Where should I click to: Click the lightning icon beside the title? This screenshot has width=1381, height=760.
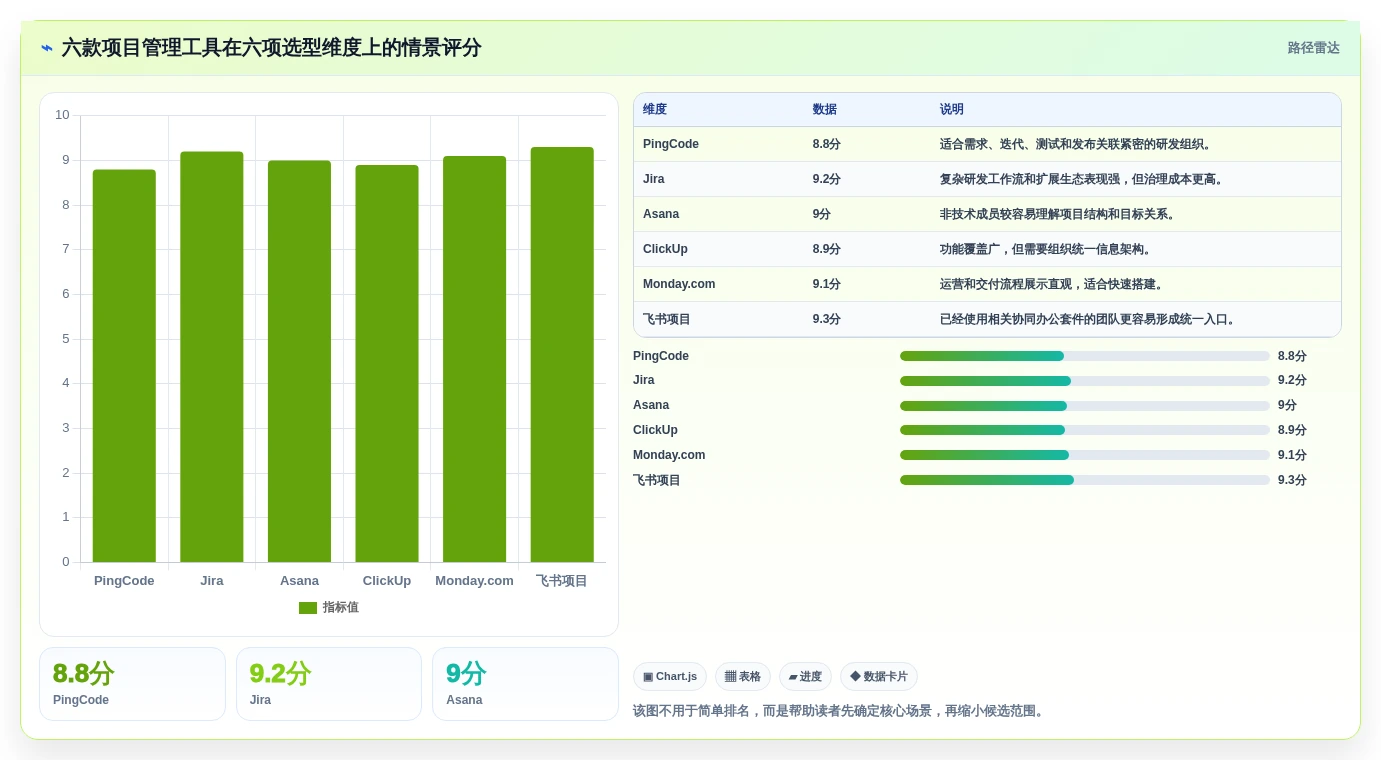tap(47, 48)
